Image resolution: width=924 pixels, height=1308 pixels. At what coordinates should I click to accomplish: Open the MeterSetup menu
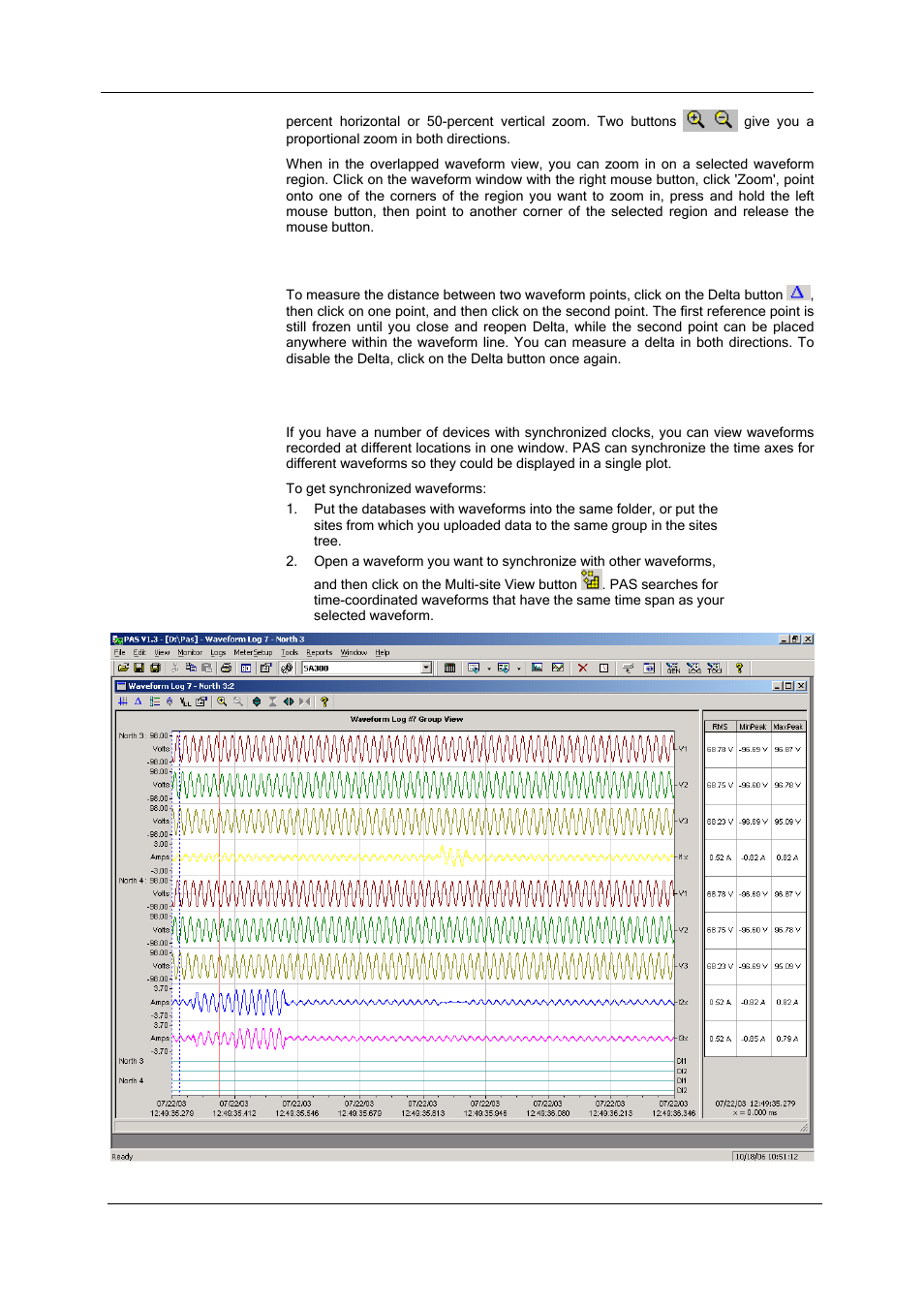pos(253,652)
